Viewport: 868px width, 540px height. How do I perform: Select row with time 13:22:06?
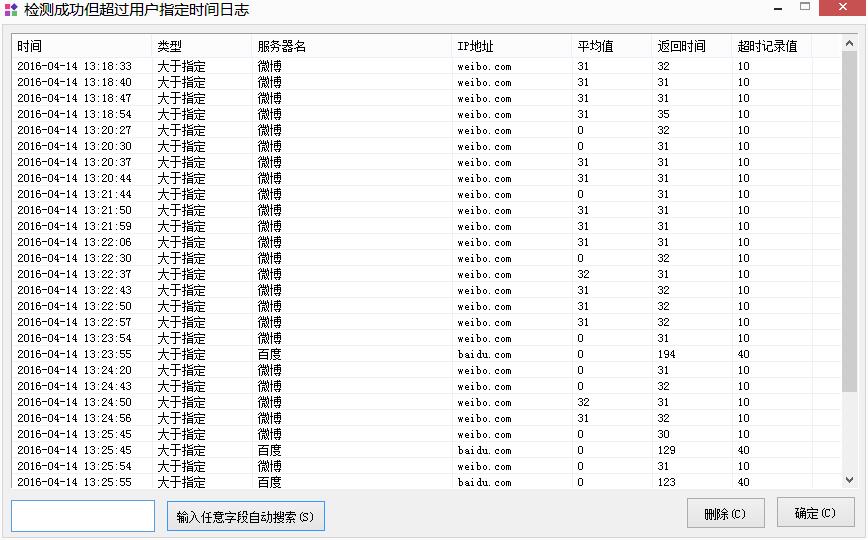tap(426, 243)
